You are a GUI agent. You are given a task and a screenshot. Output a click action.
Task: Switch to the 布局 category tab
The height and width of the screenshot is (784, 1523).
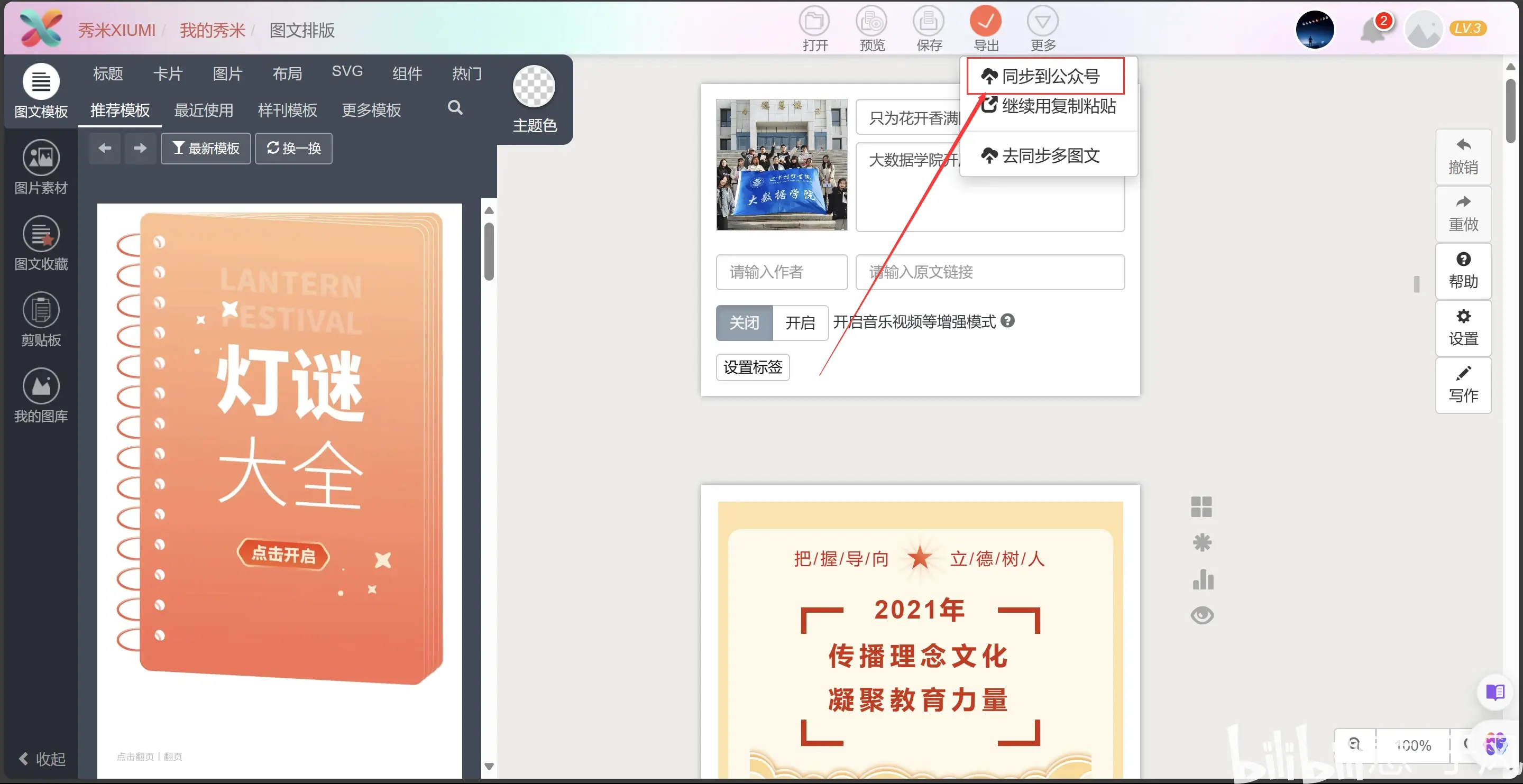[287, 73]
